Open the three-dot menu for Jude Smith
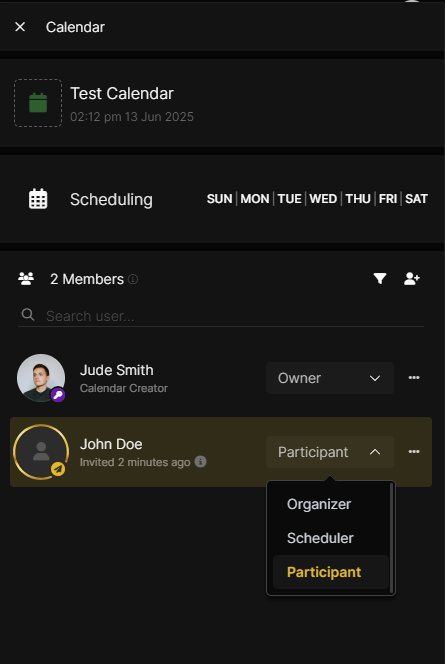The image size is (445, 664). [x=414, y=378]
